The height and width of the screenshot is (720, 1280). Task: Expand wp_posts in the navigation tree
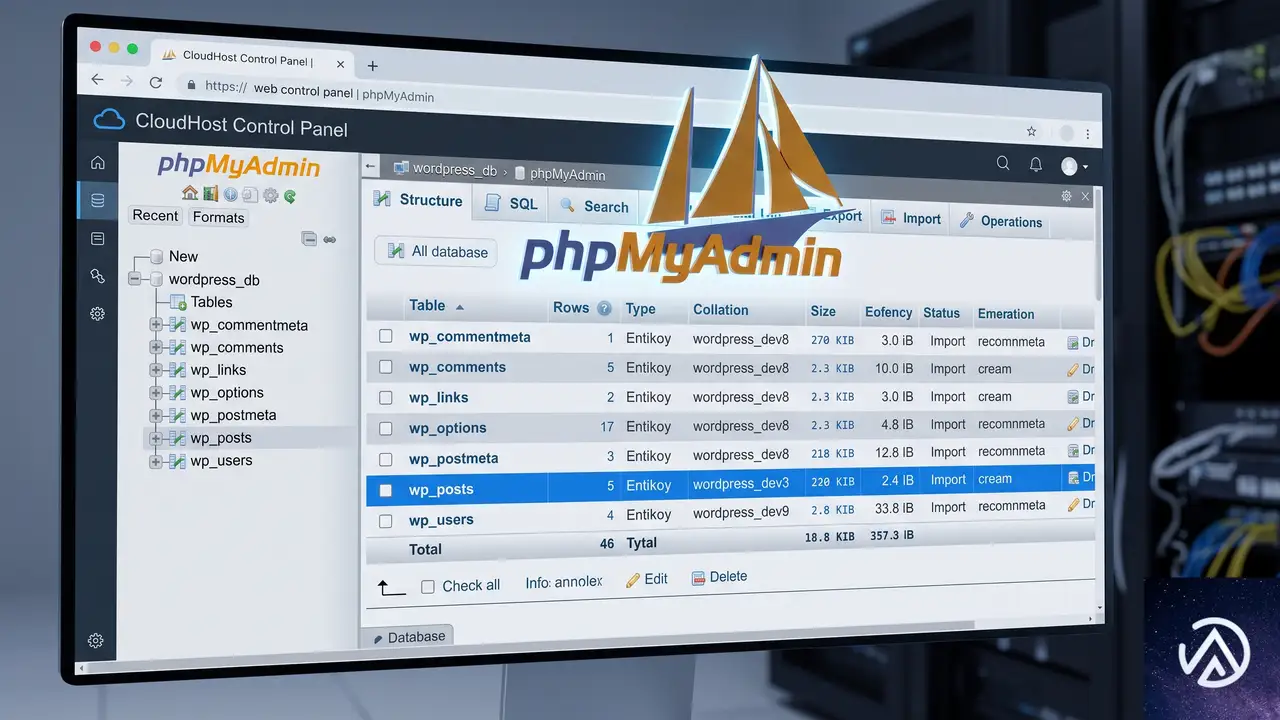(x=156, y=438)
